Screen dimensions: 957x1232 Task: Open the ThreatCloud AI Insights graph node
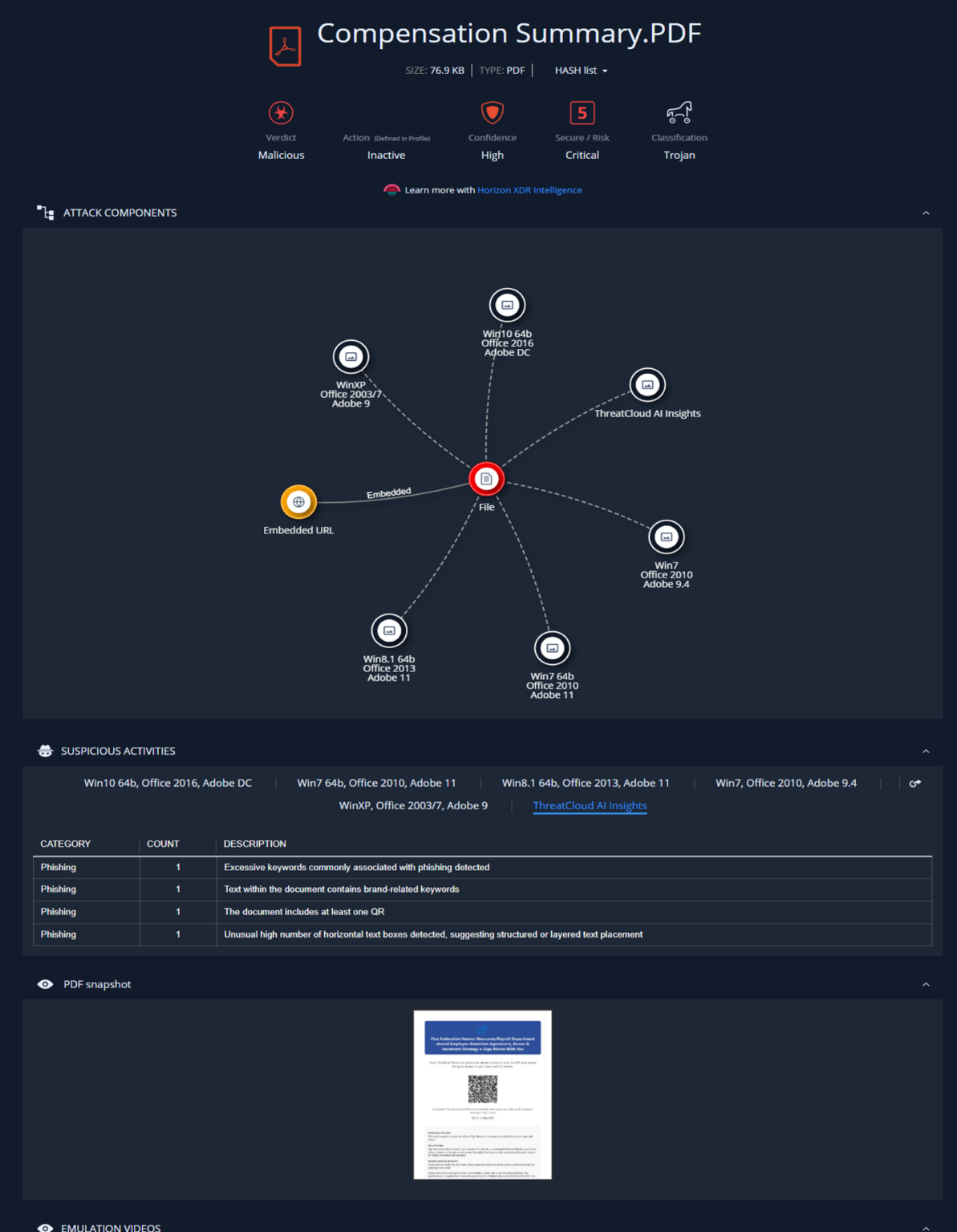(647, 385)
